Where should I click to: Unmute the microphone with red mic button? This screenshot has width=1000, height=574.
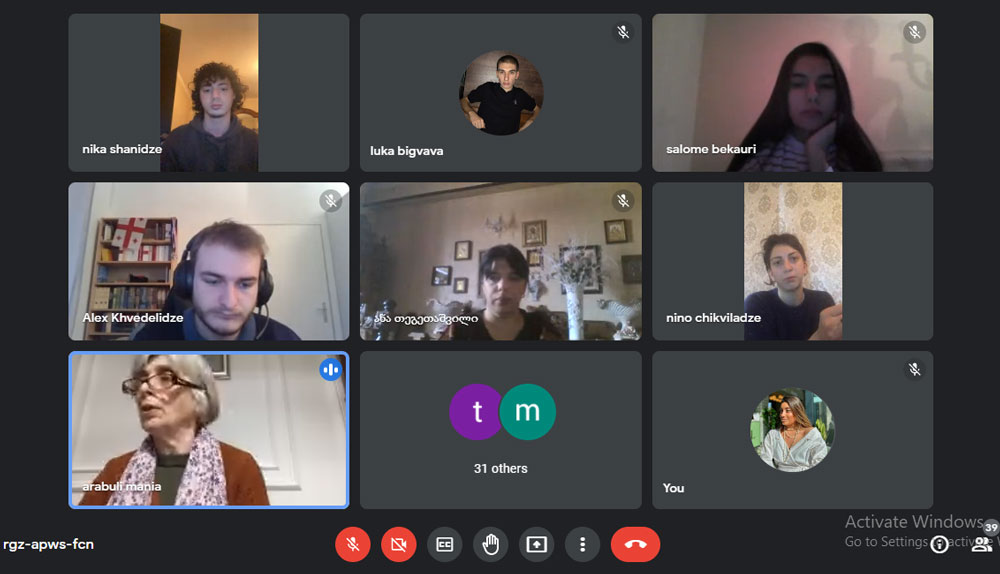(x=353, y=544)
